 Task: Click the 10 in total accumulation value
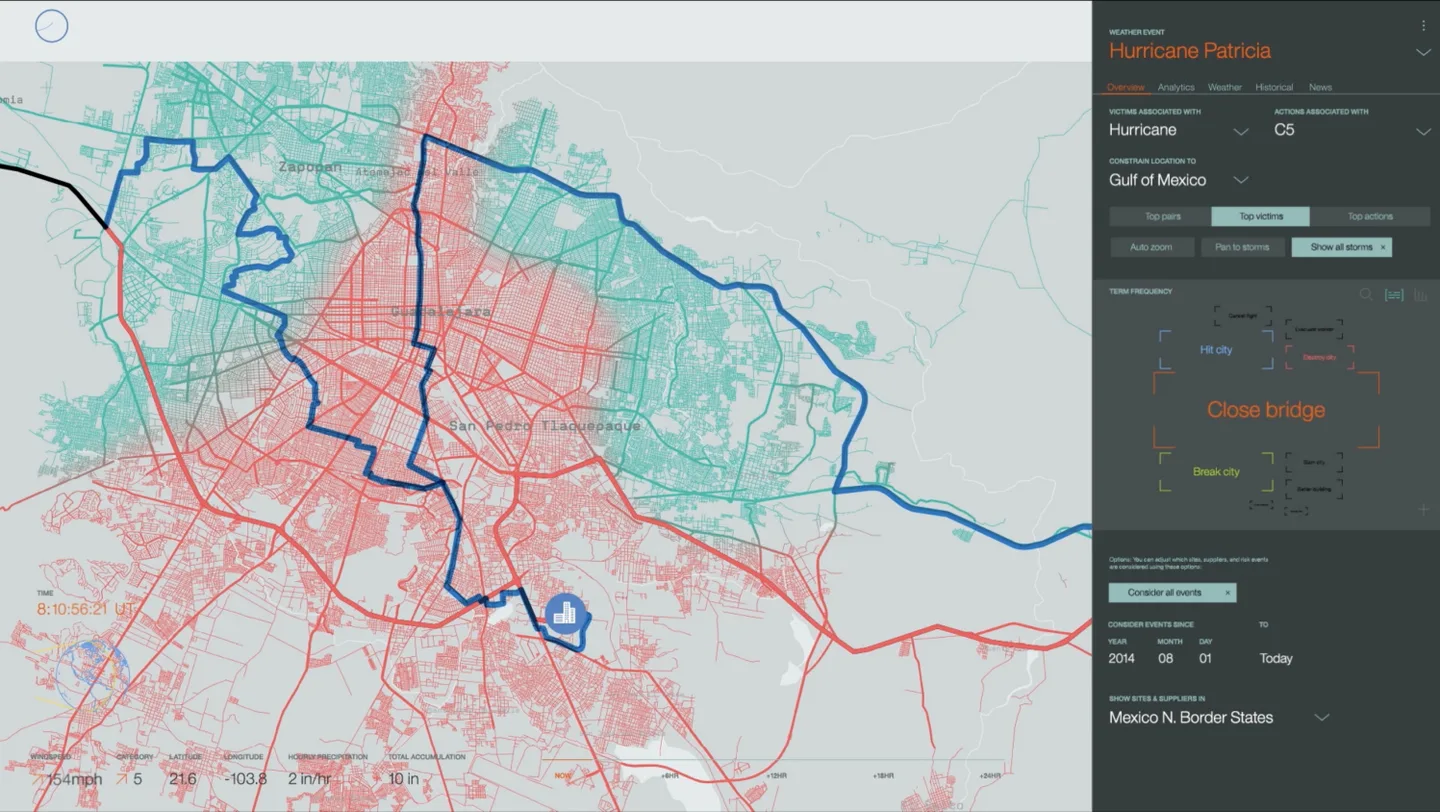tap(404, 778)
